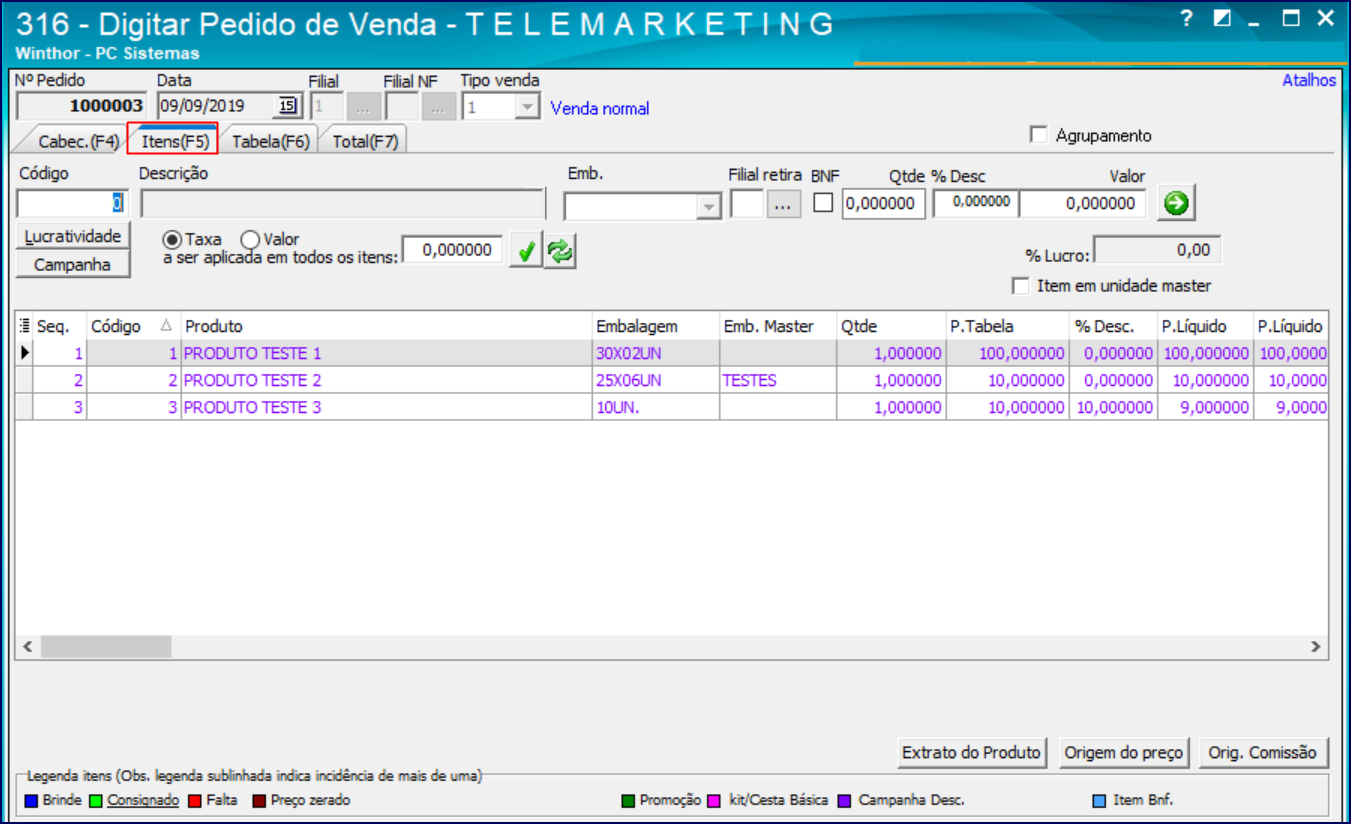1351x824 pixels.
Task: Click the grid scroll left arrow
Action: 28,647
